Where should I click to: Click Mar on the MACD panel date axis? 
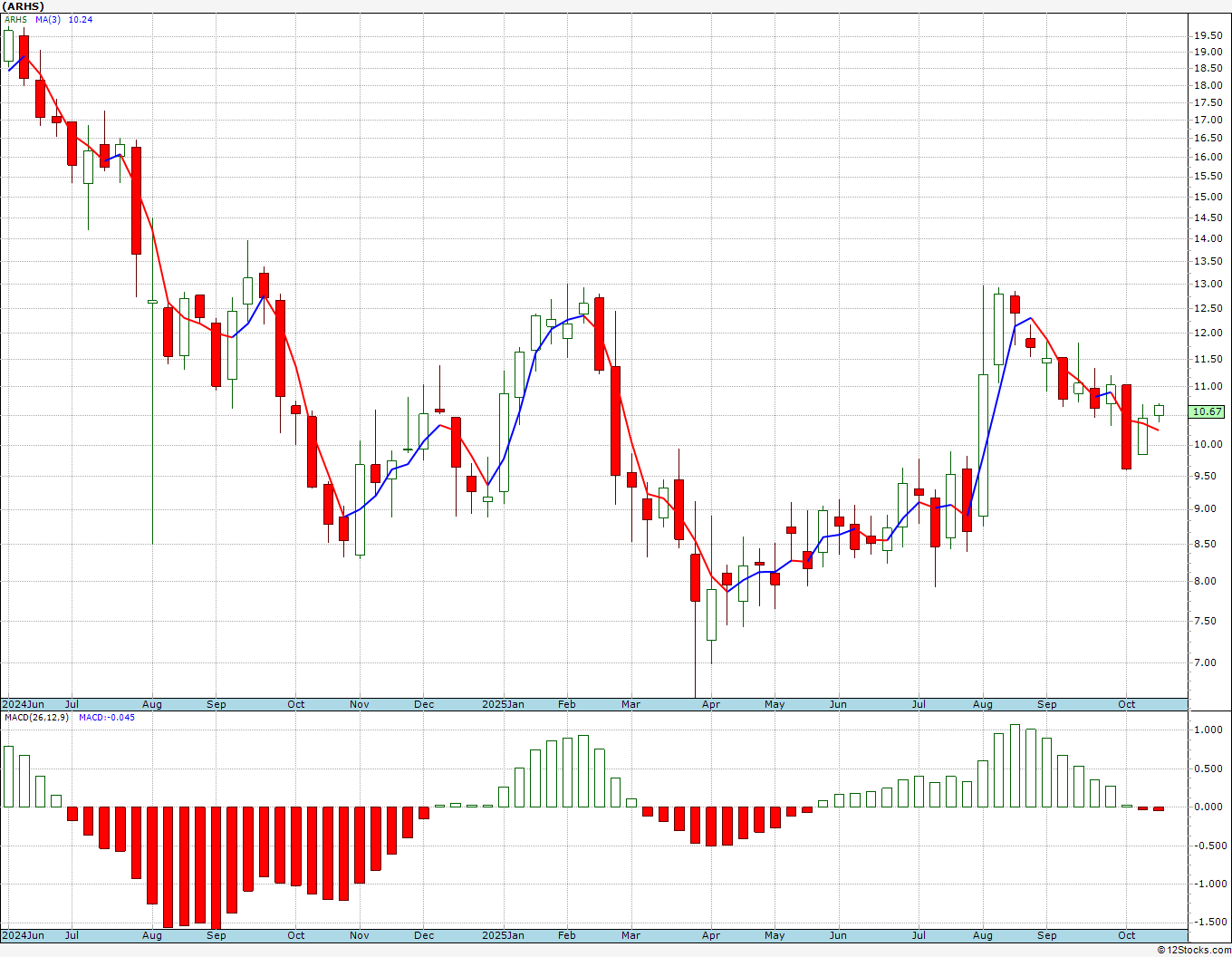[630, 935]
